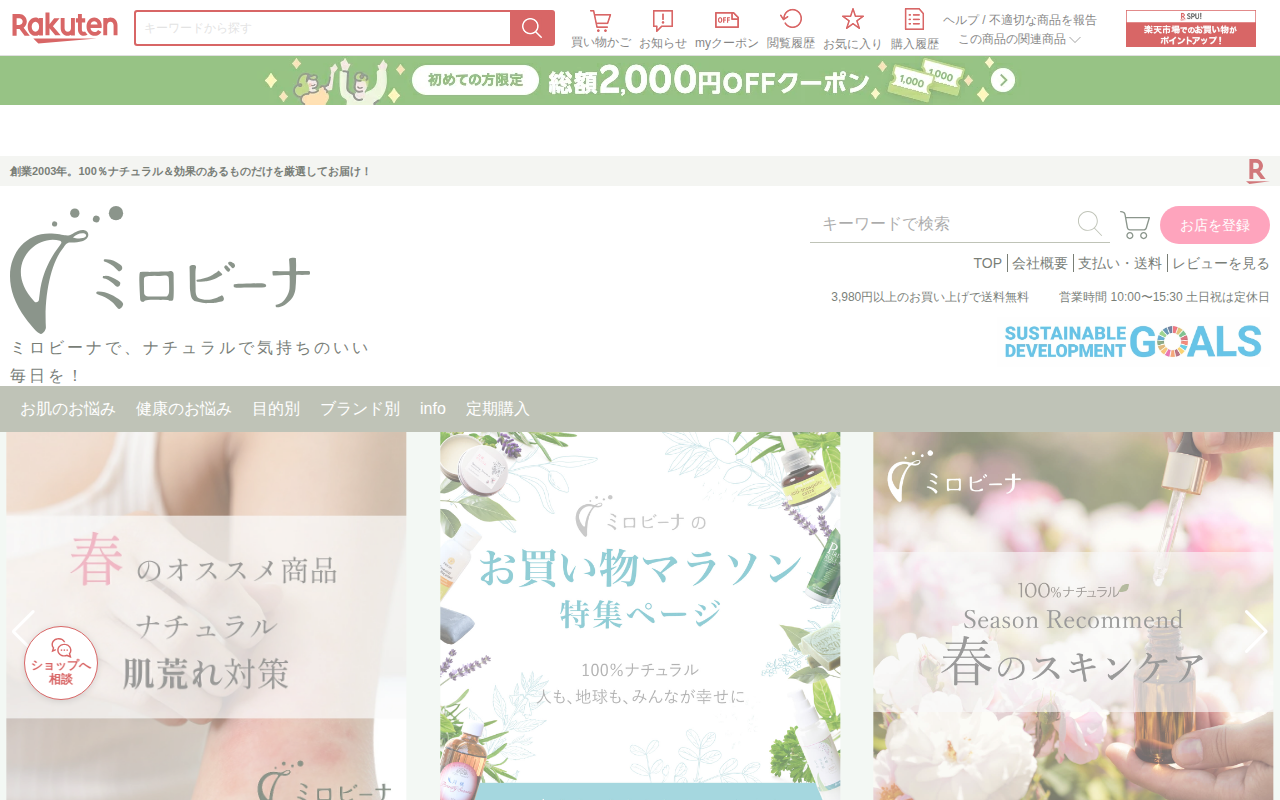The width and height of the screenshot is (1280, 800).
Task: Open the ブランド別 menu
Action: point(360,409)
